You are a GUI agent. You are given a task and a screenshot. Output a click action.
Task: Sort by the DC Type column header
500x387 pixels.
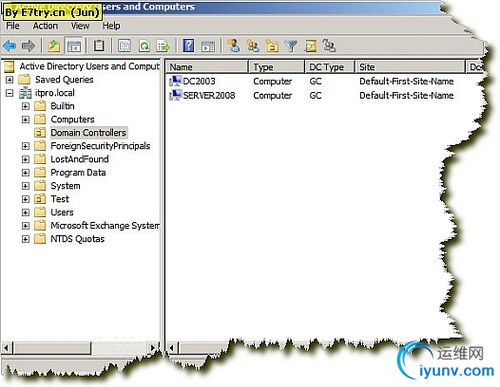coord(329,67)
